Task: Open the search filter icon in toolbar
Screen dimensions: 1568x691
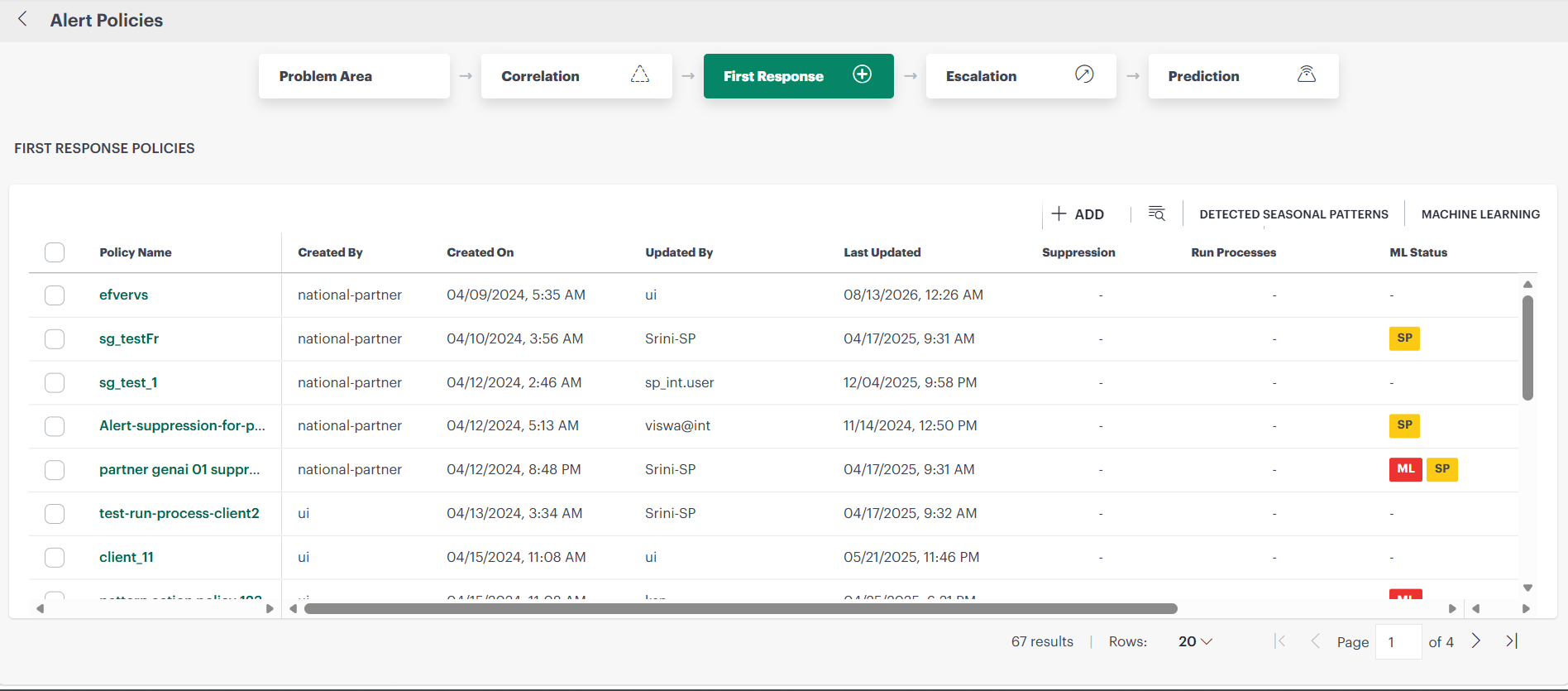Action: click(x=1156, y=214)
